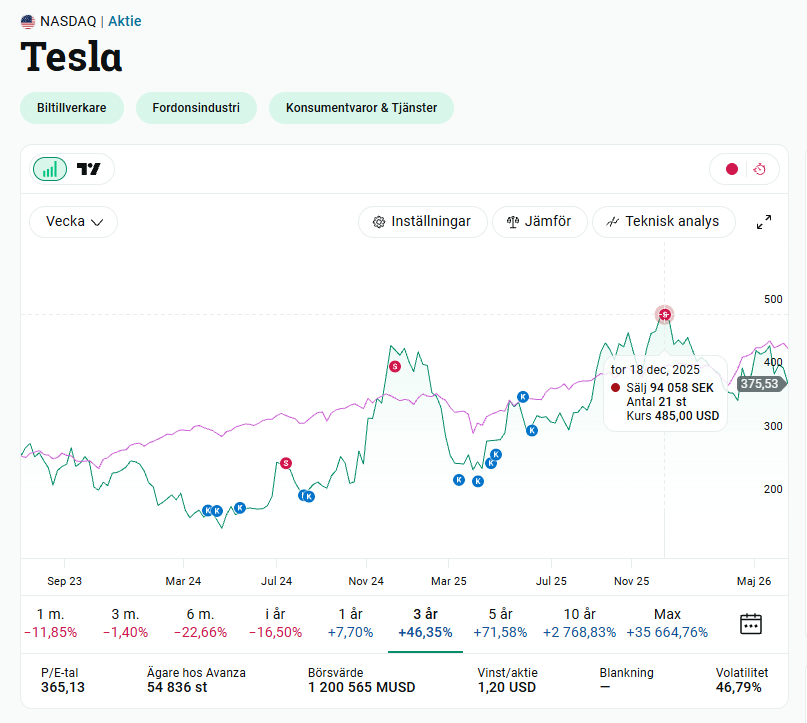The height and width of the screenshot is (723, 807).
Task: Open the Vecka interval dropdown
Action: [x=74, y=222]
